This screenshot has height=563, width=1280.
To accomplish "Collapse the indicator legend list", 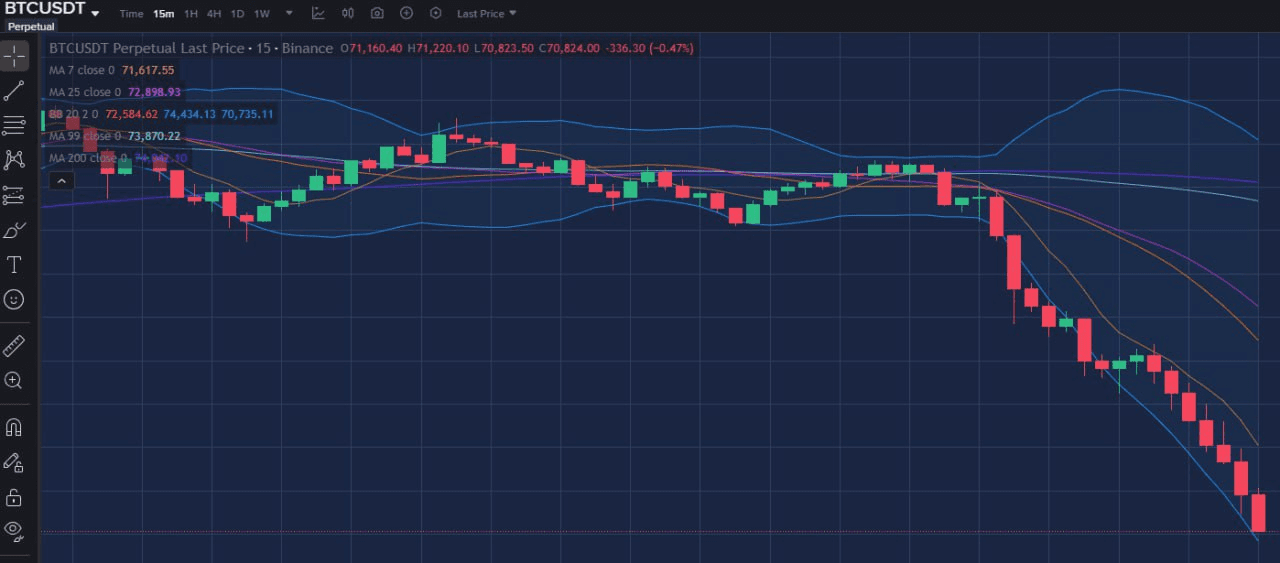I will click(61, 181).
